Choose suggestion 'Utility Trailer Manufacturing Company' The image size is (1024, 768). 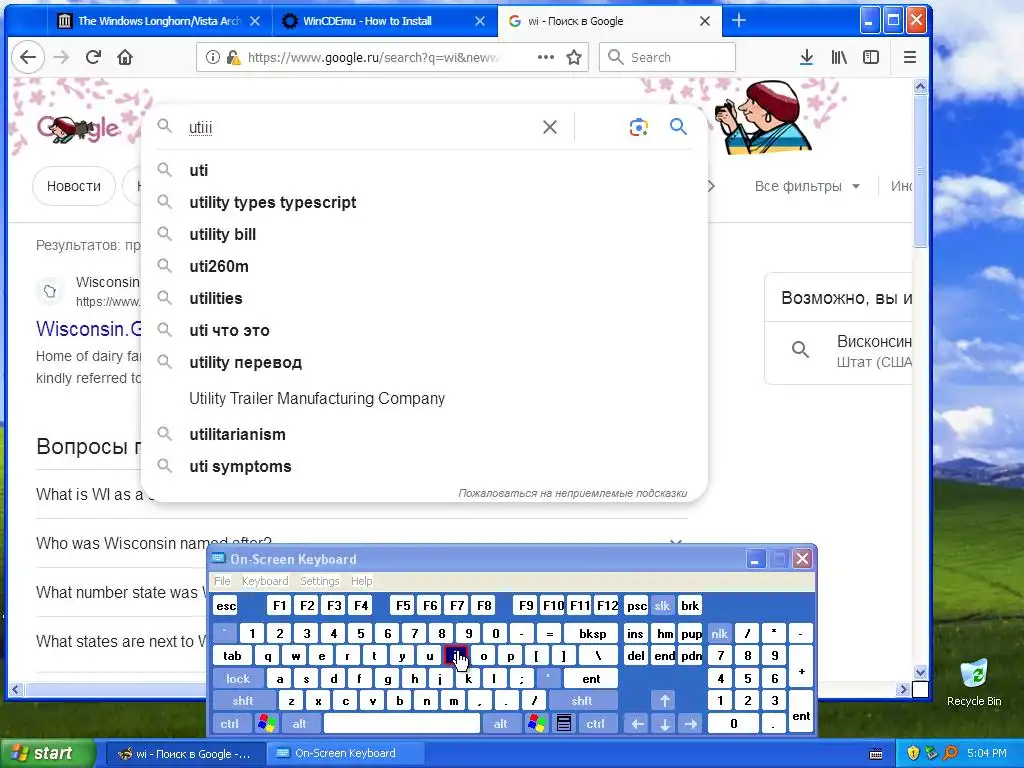(424, 398)
